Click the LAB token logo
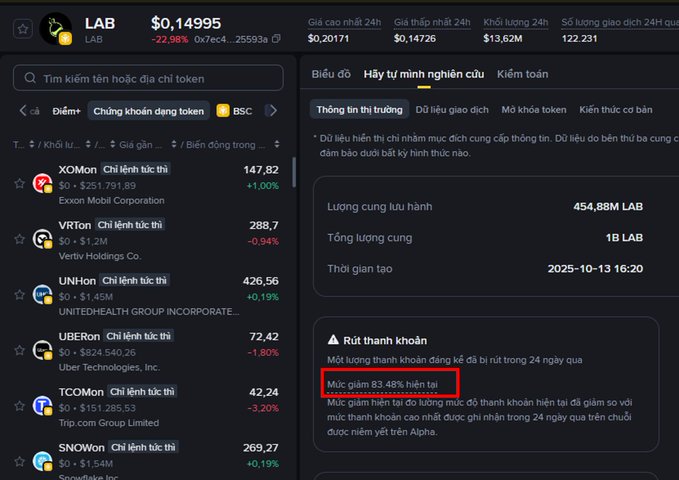The height and width of the screenshot is (480, 679). pos(56,29)
